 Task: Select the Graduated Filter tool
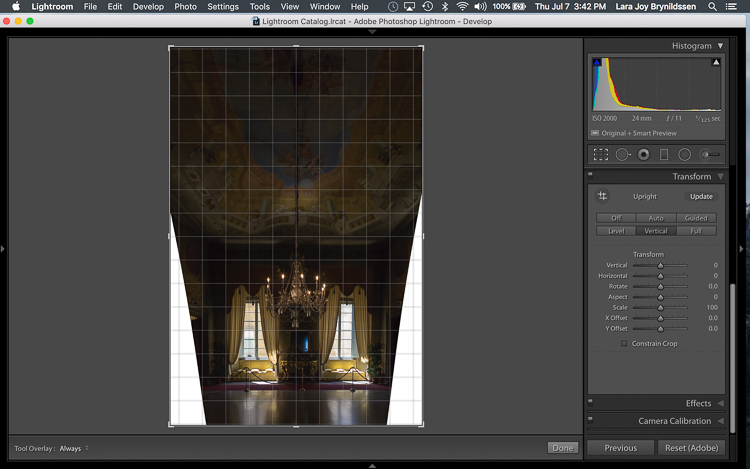[x=664, y=154]
